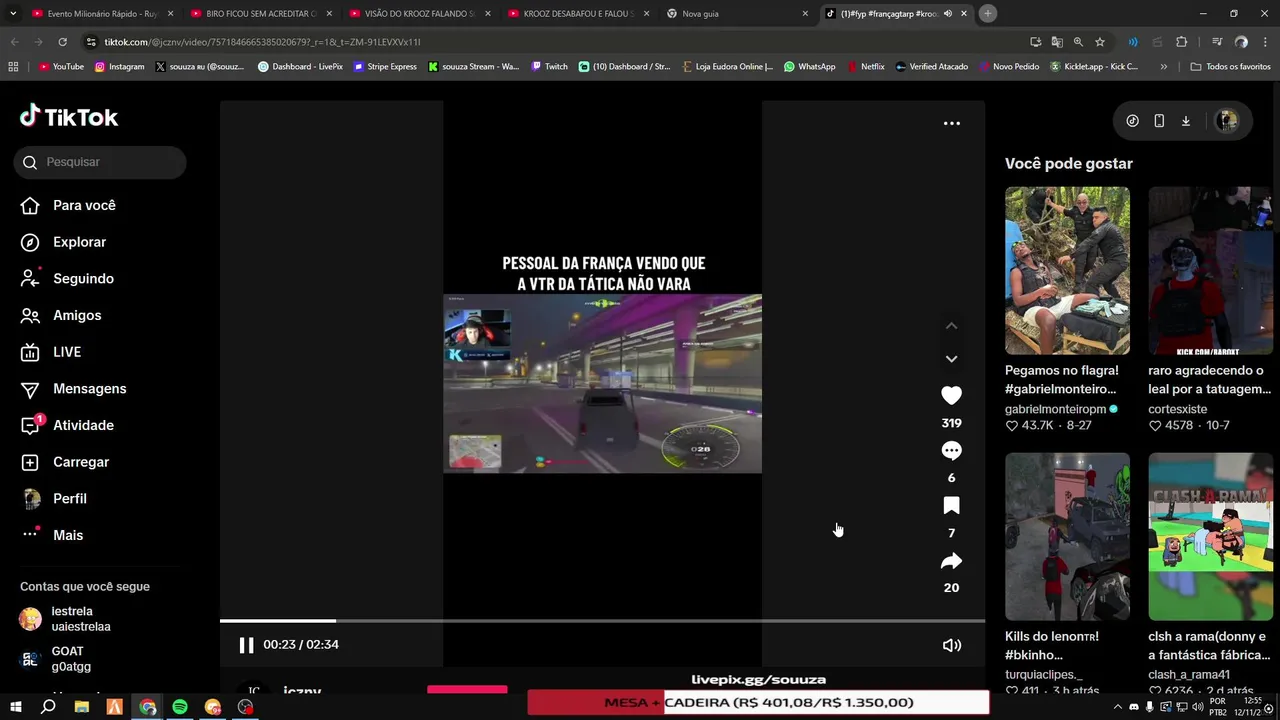Open Atividade notifications

[x=67, y=425]
